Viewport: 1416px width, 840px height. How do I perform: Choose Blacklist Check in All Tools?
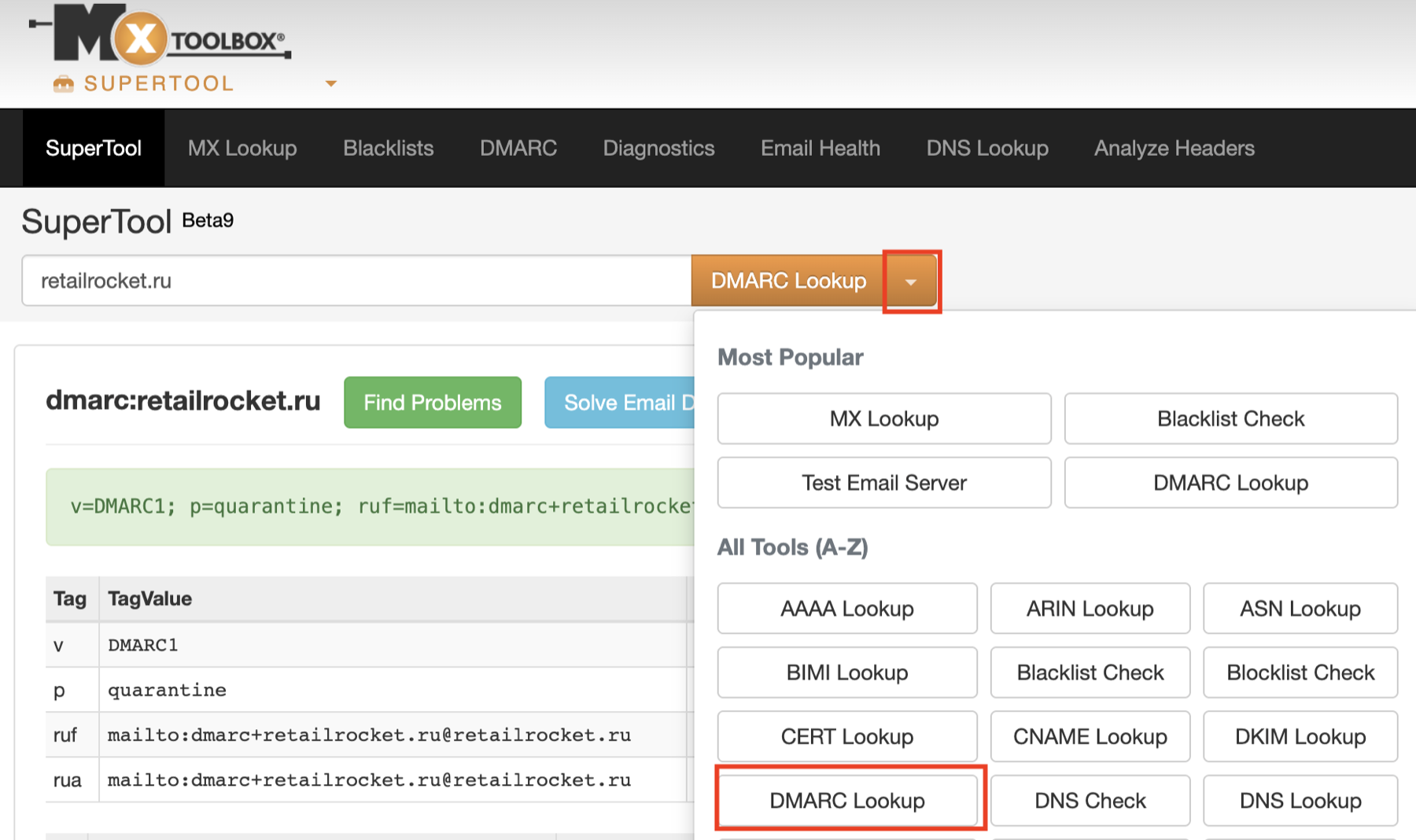pyautogui.click(x=1090, y=672)
